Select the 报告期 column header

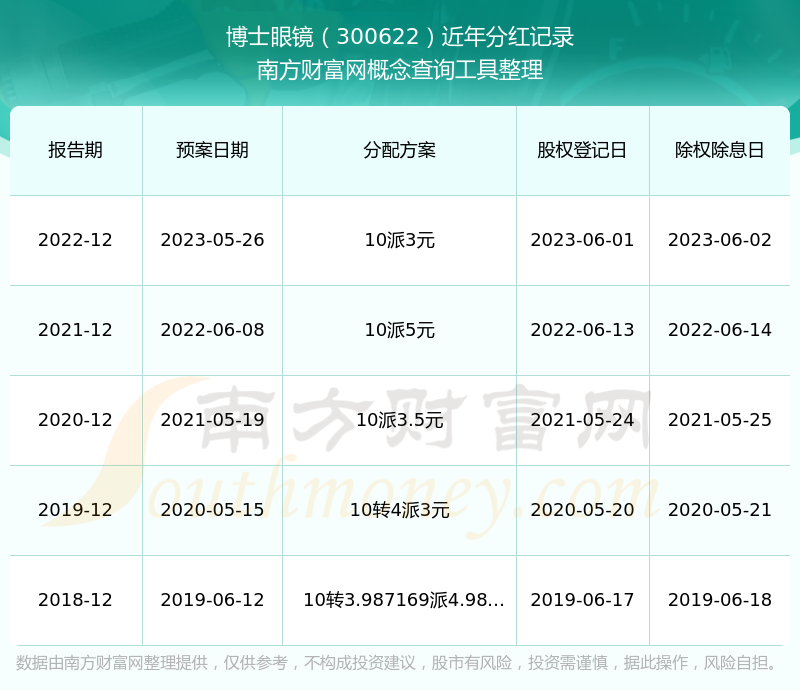[x=76, y=150]
